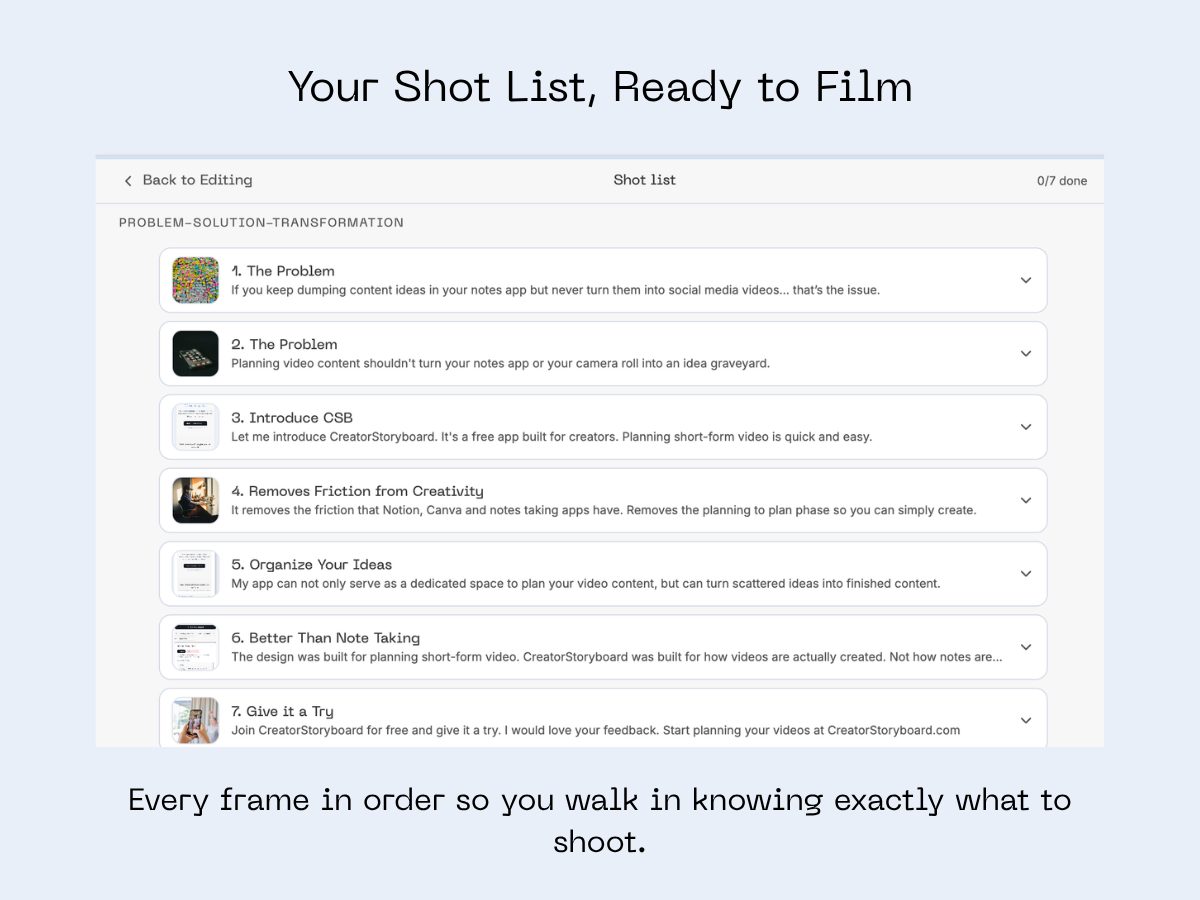Go back via Back to Editing link

point(188,180)
